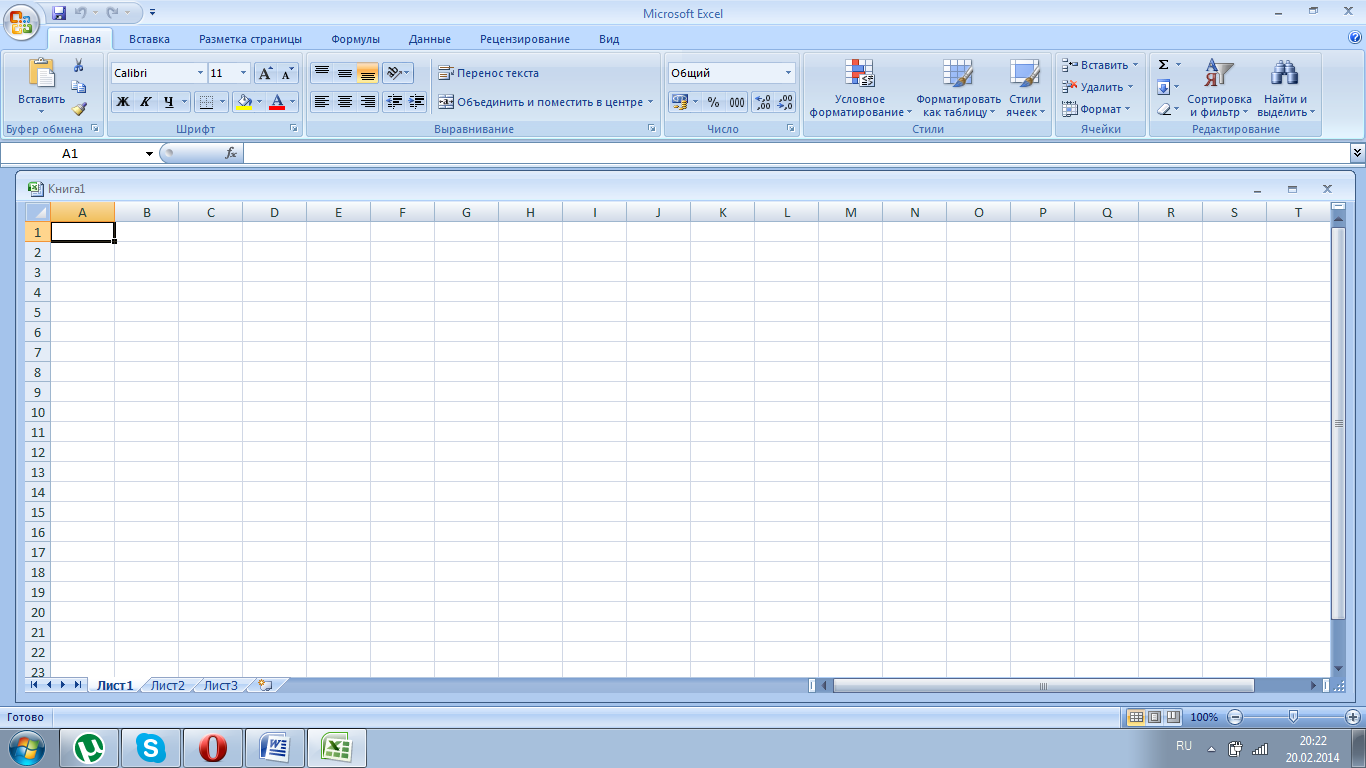Select the entire sheet with the corner button
Screen dimensions: 1366x768
pos(37,212)
